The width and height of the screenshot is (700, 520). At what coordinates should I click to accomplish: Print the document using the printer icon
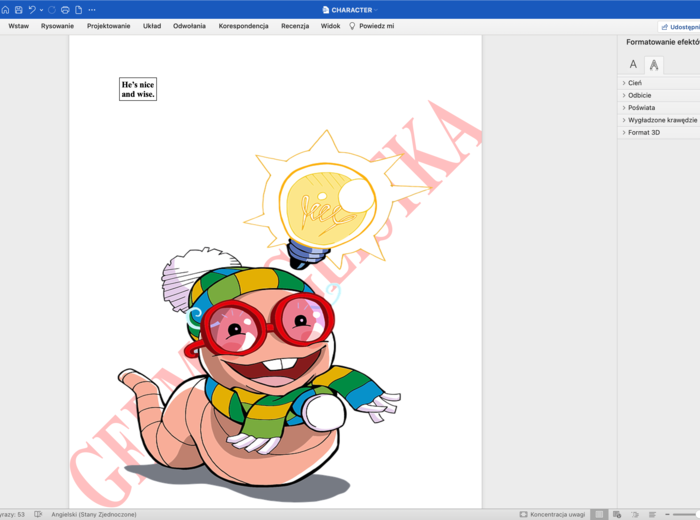coord(64,10)
